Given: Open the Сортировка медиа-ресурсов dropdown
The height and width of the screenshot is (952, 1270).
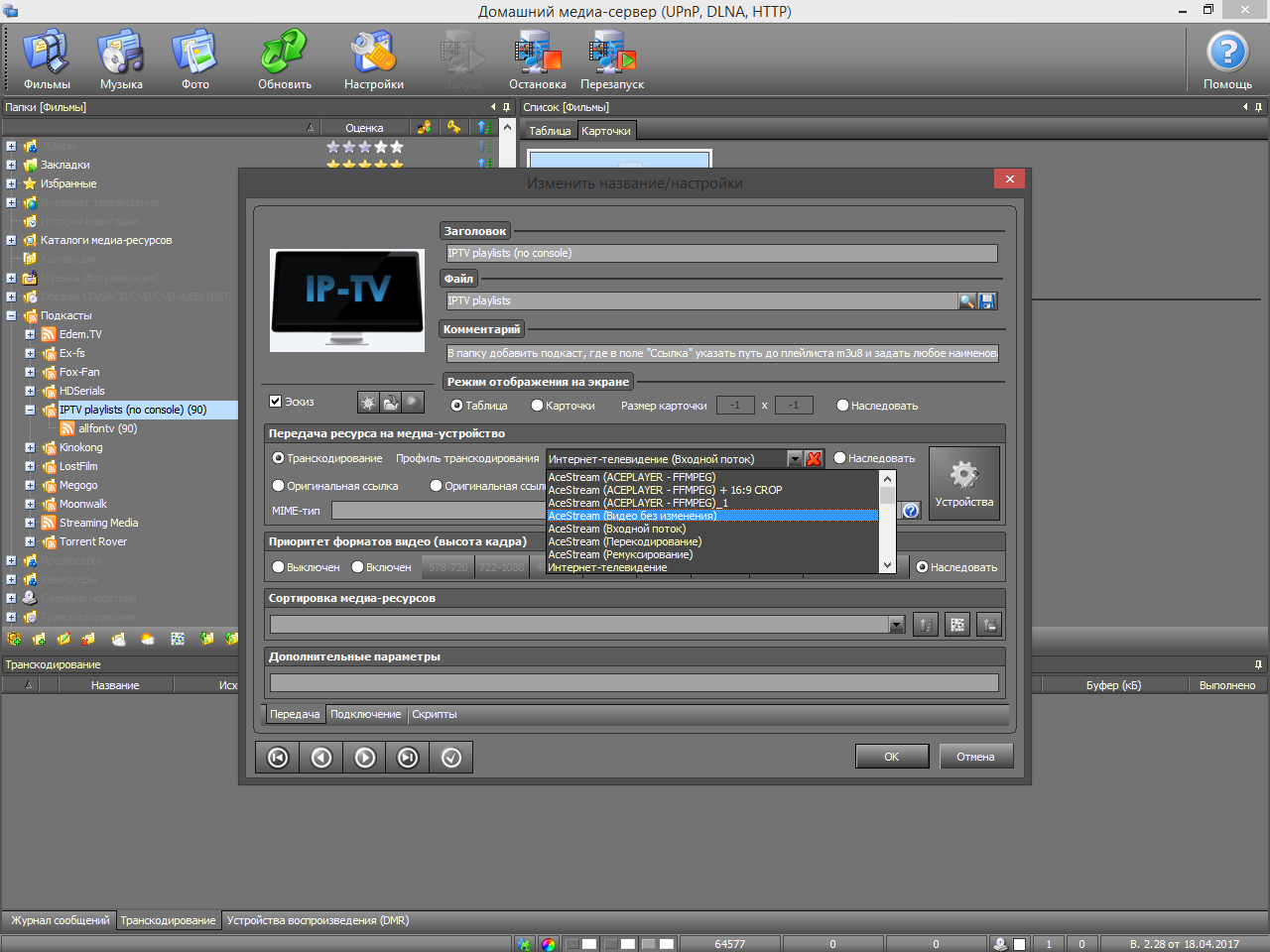Looking at the screenshot, I should coord(896,625).
